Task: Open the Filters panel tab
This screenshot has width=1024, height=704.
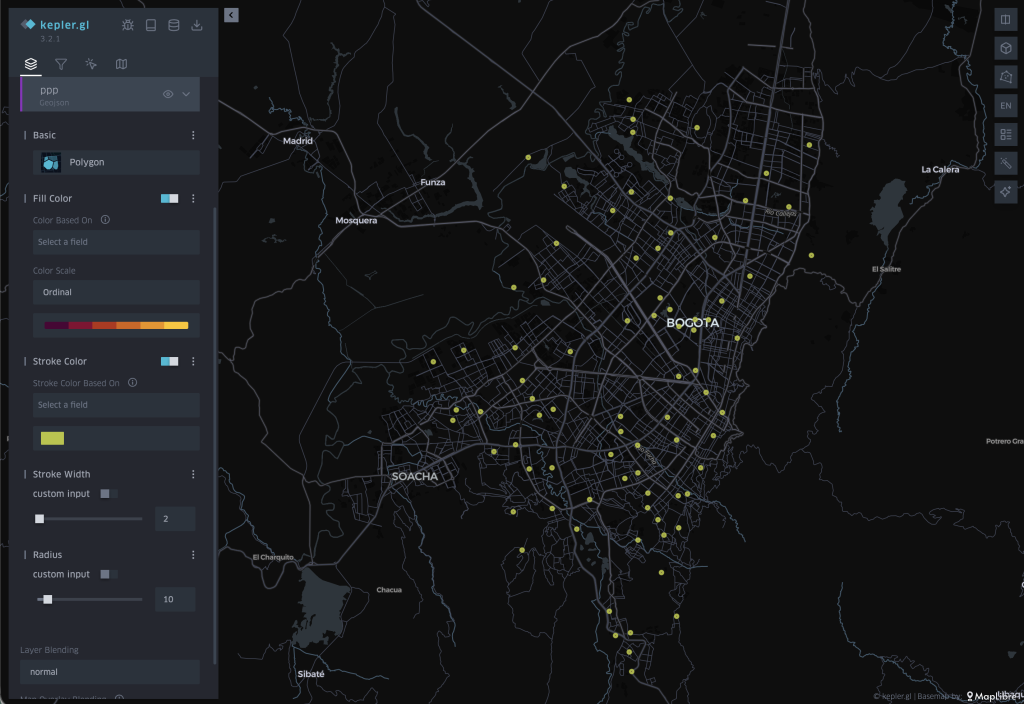Action: tap(61, 64)
